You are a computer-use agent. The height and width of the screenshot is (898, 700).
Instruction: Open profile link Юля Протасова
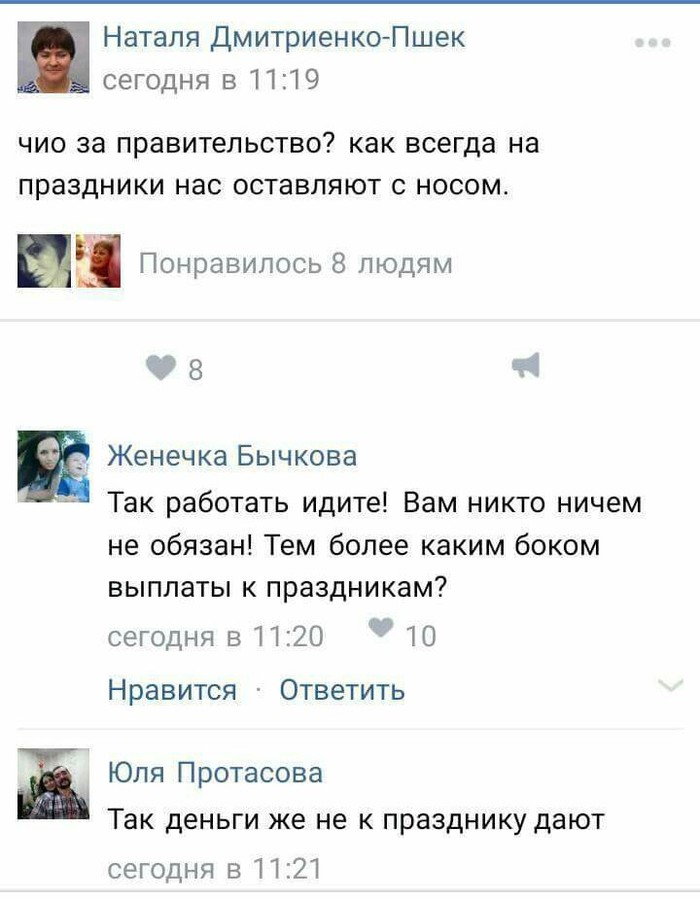(x=215, y=773)
